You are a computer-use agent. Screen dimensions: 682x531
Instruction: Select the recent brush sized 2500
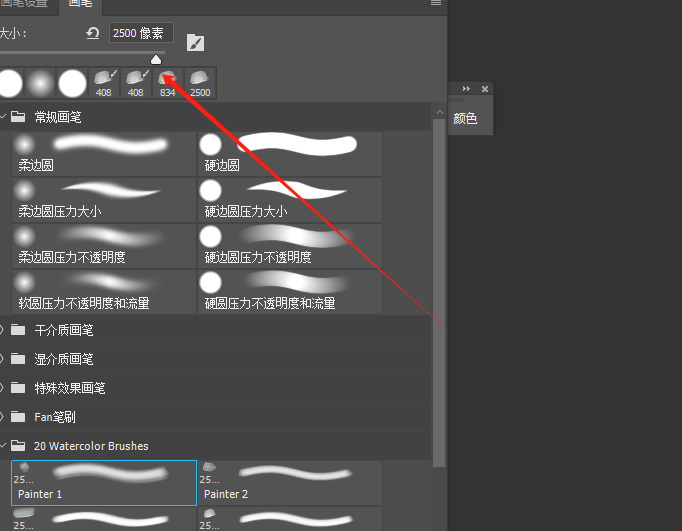[200, 83]
